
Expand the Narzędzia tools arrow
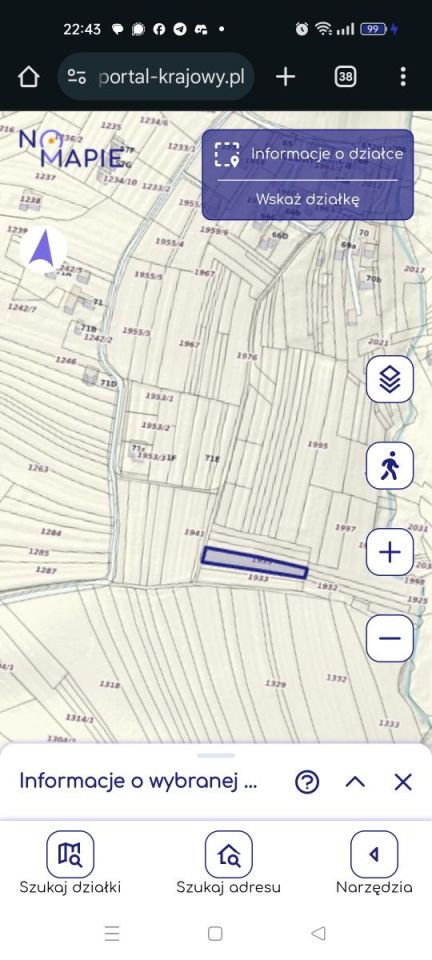coord(374,854)
